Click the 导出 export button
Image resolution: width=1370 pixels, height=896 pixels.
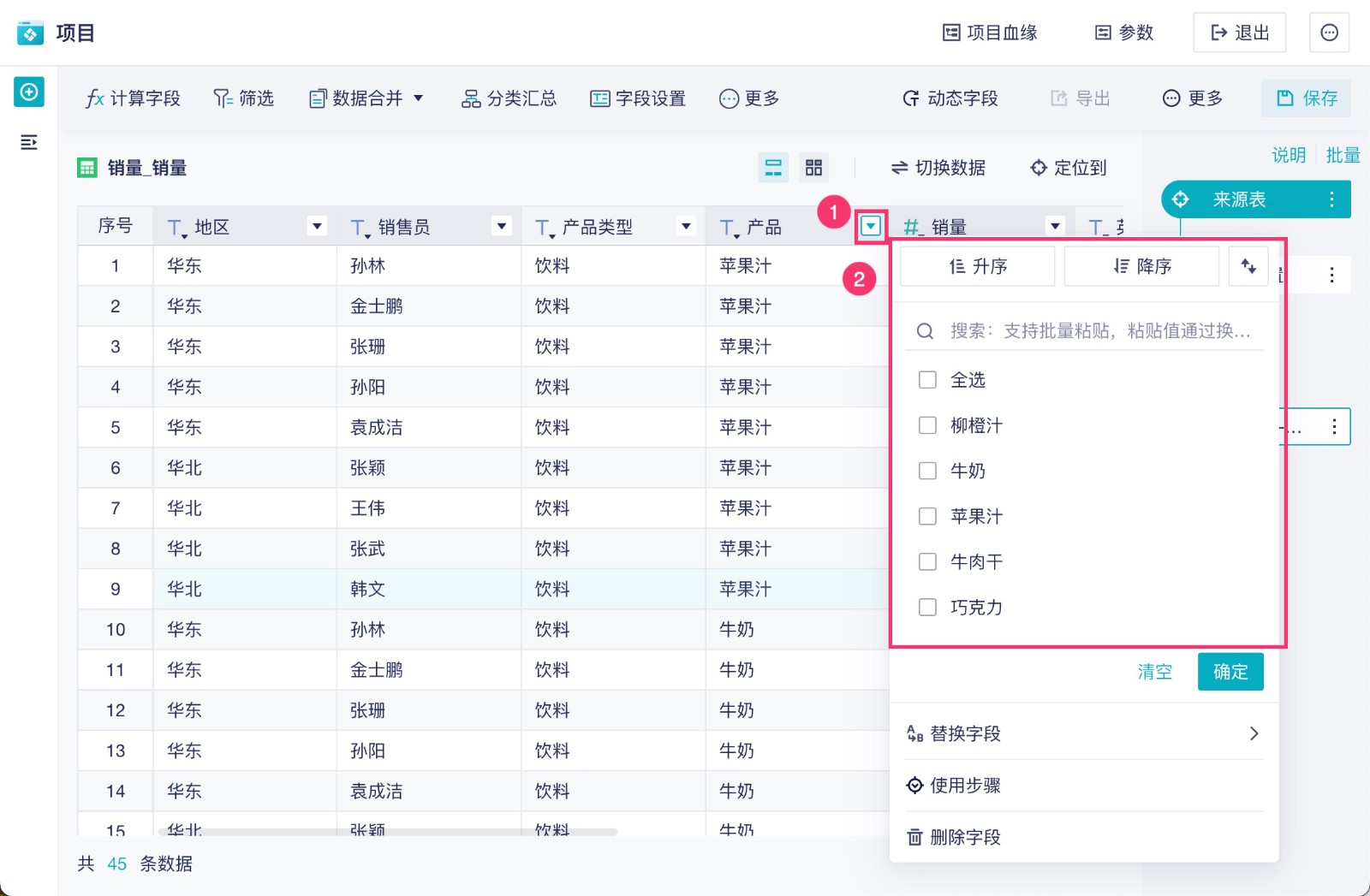tap(1081, 98)
